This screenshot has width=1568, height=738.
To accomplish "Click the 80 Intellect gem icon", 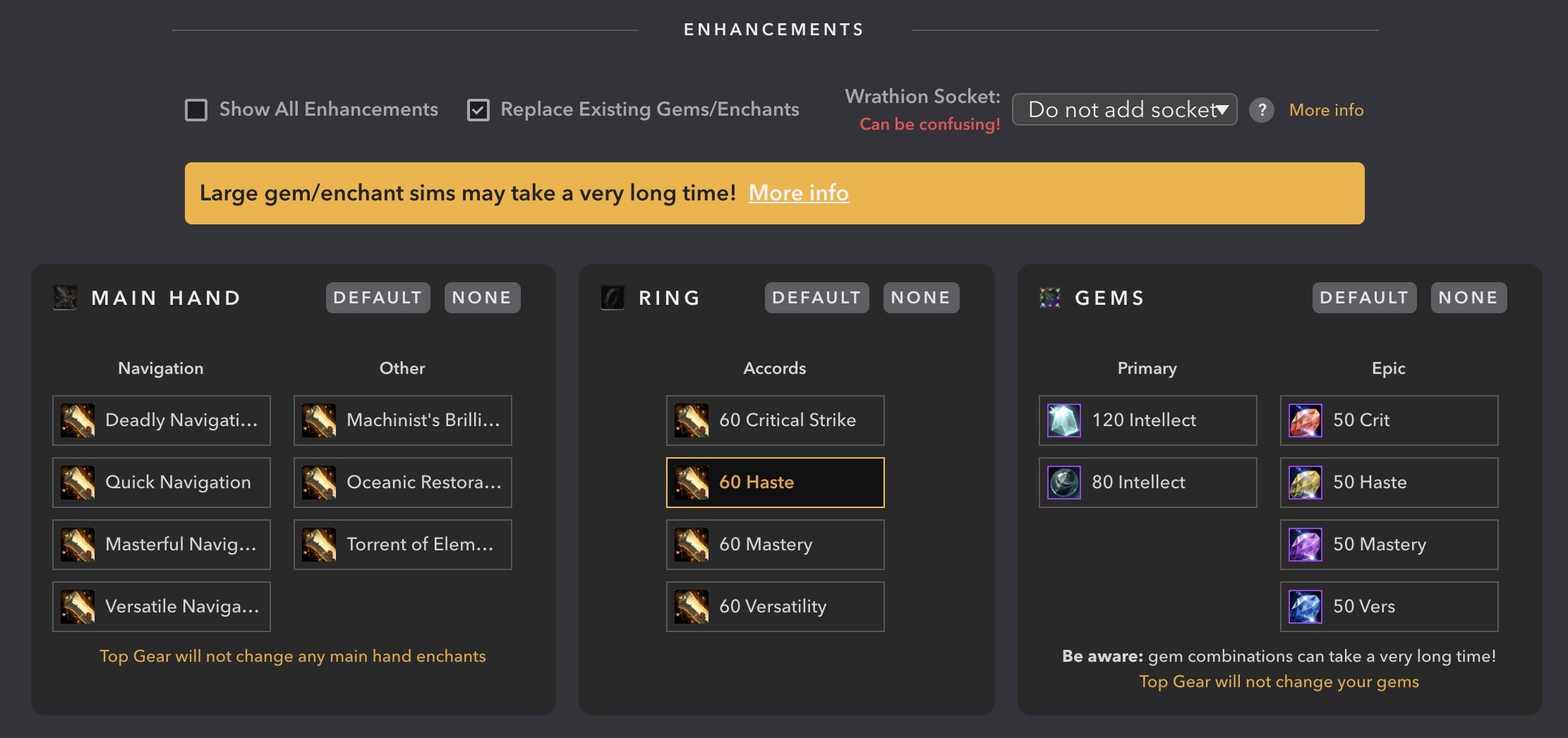I will pyautogui.click(x=1064, y=483).
